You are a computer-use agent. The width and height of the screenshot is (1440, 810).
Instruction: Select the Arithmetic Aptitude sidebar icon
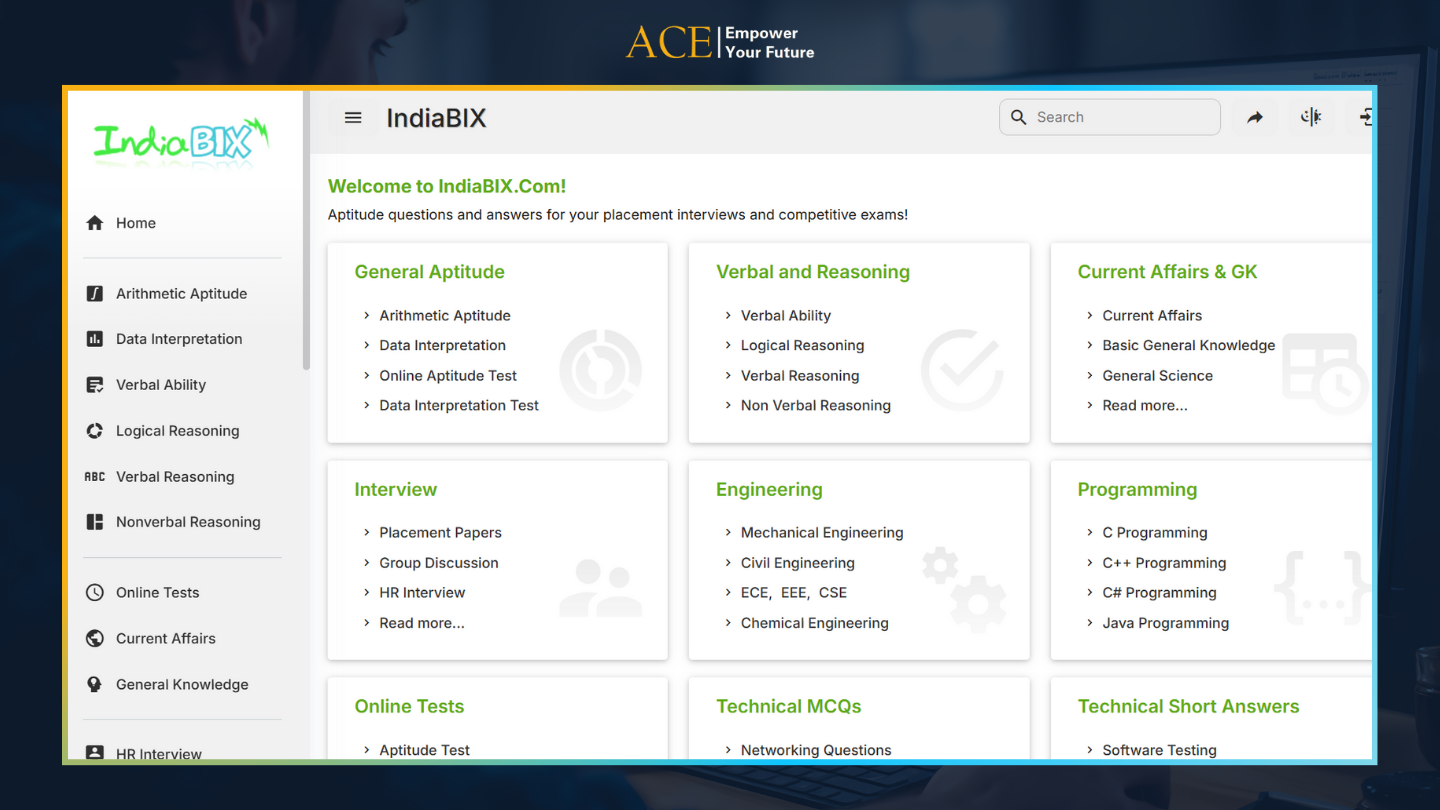point(95,294)
